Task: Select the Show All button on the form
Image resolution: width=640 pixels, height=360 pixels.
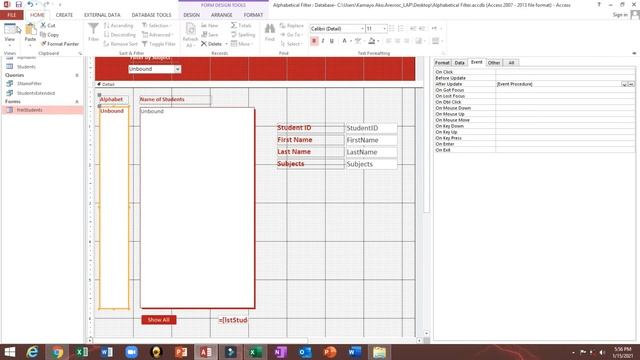Action: click(159, 320)
